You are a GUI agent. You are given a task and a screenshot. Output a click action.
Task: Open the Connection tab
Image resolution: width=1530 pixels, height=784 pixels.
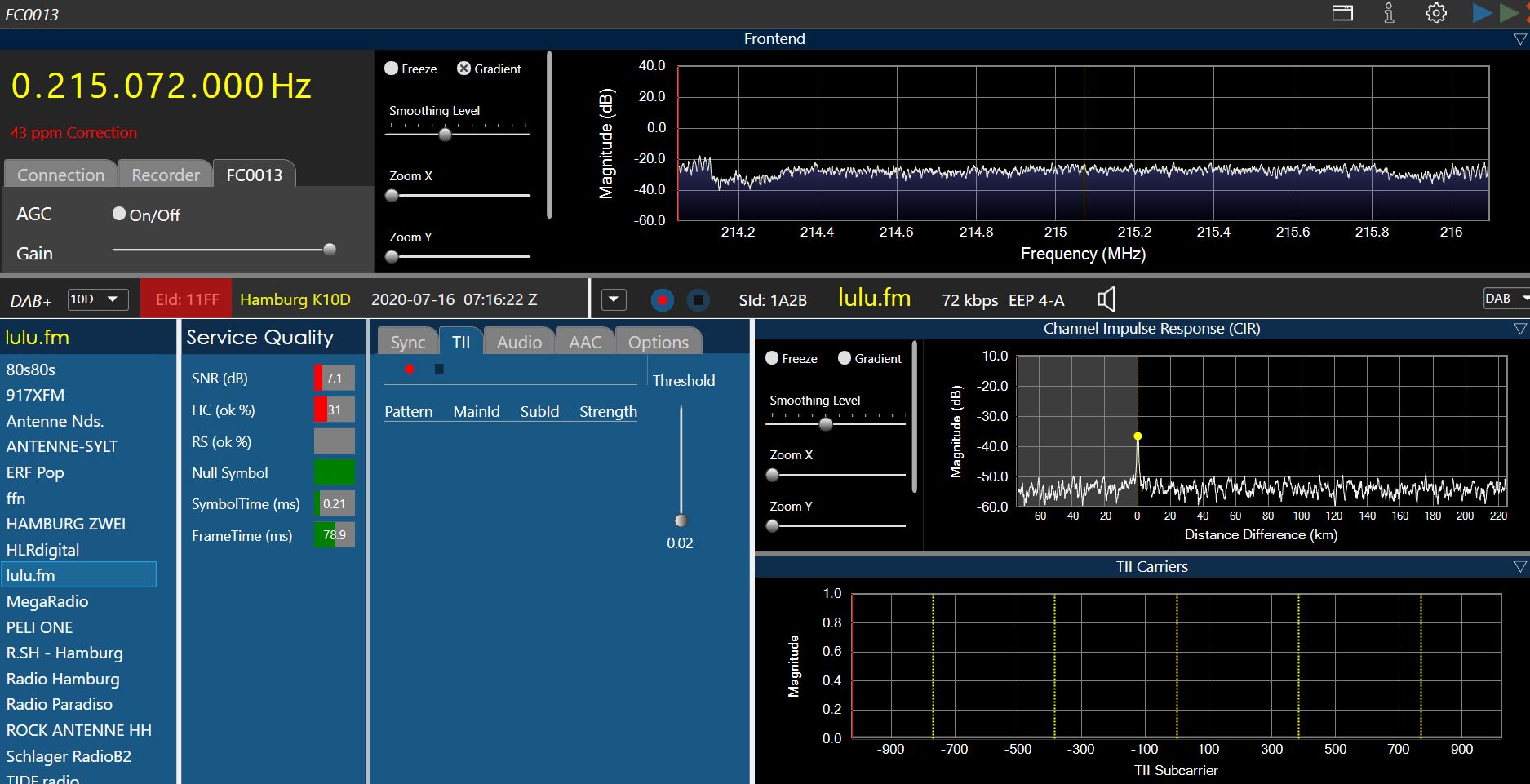(x=61, y=175)
